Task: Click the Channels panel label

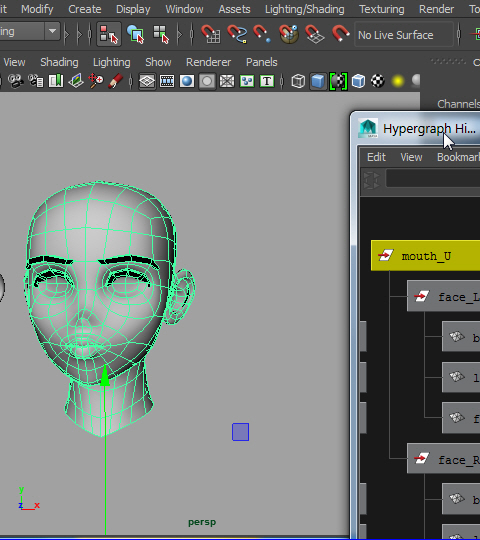Action: tap(459, 104)
